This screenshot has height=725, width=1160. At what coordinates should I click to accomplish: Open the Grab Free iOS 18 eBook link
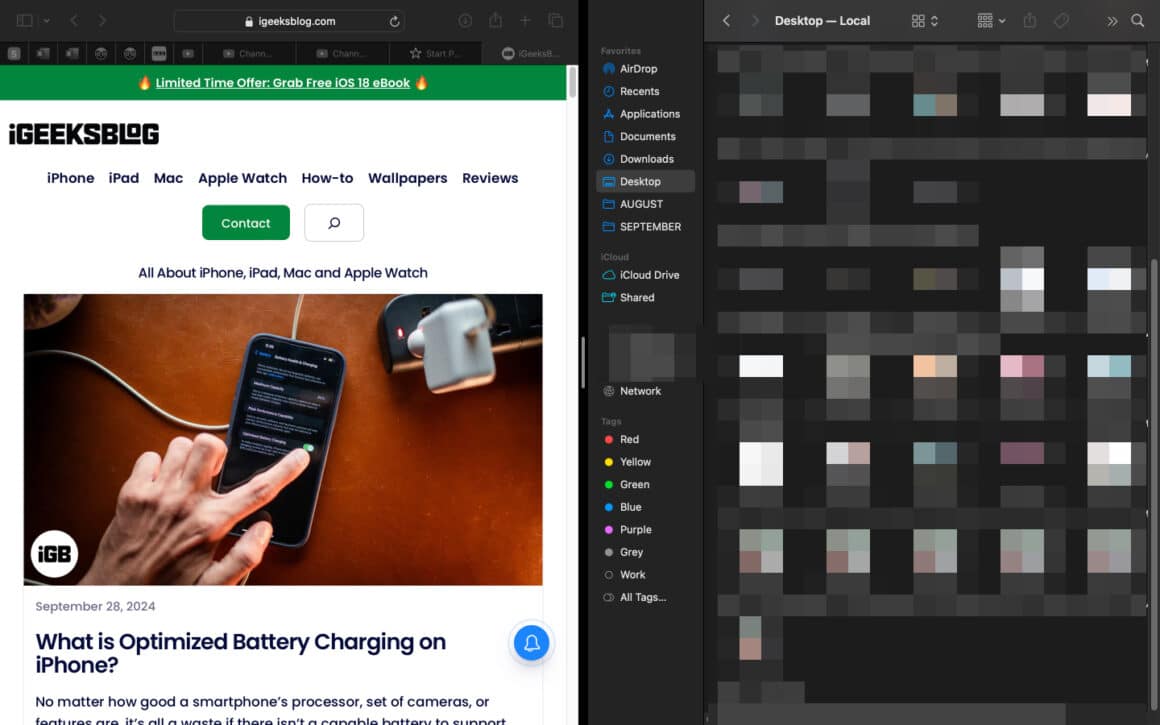pyautogui.click(x=284, y=82)
